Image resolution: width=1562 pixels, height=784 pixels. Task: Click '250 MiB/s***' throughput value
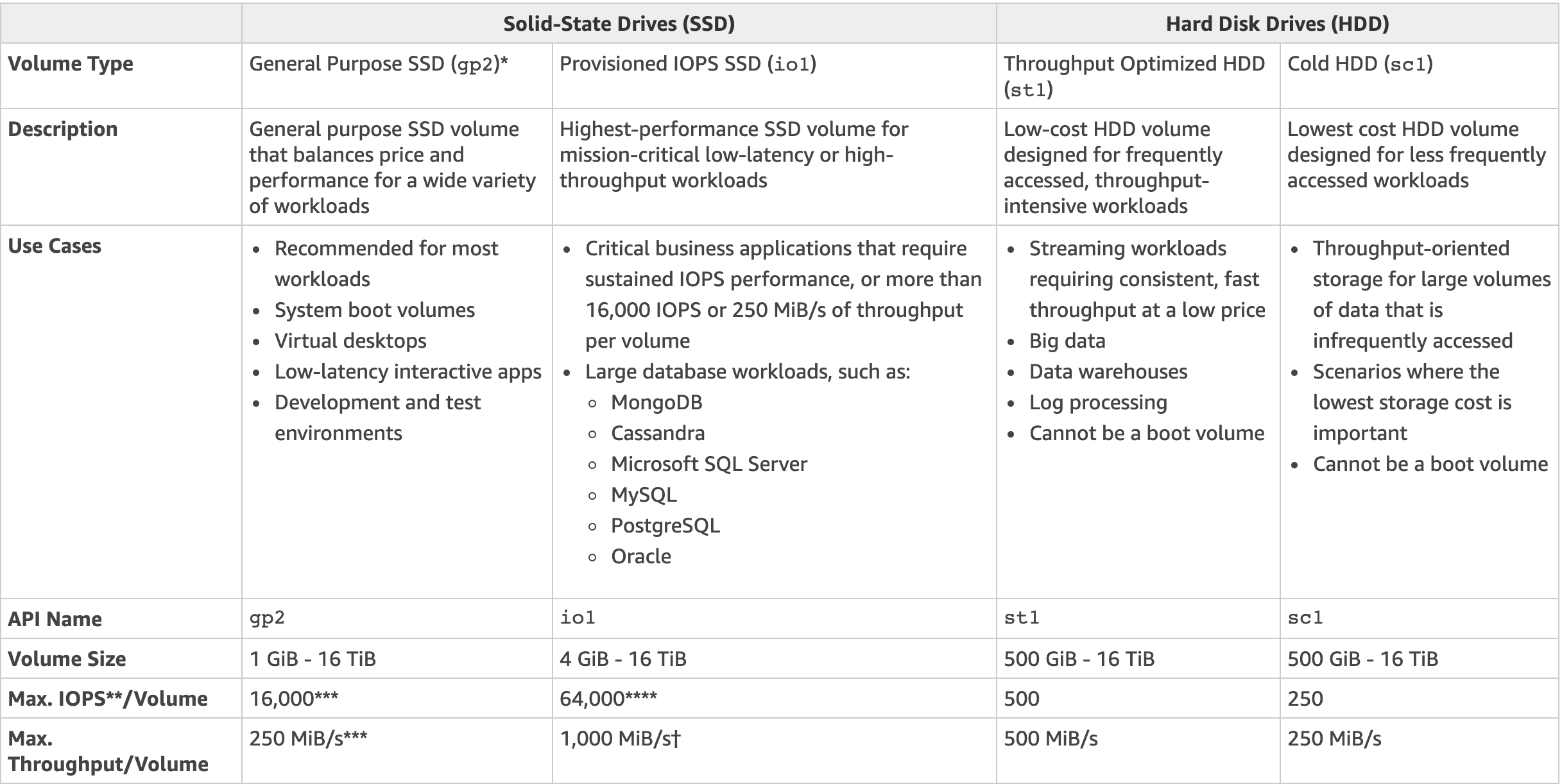308,738
